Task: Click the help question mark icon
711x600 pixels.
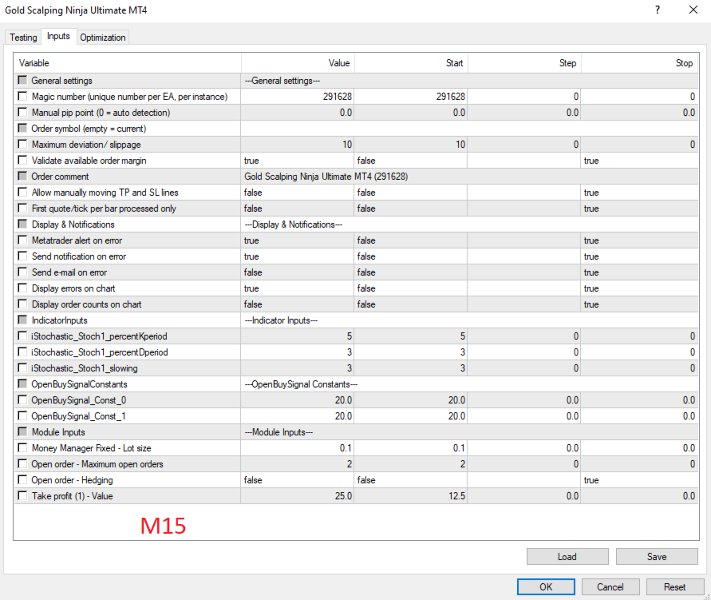Action: tap(657, 10)
